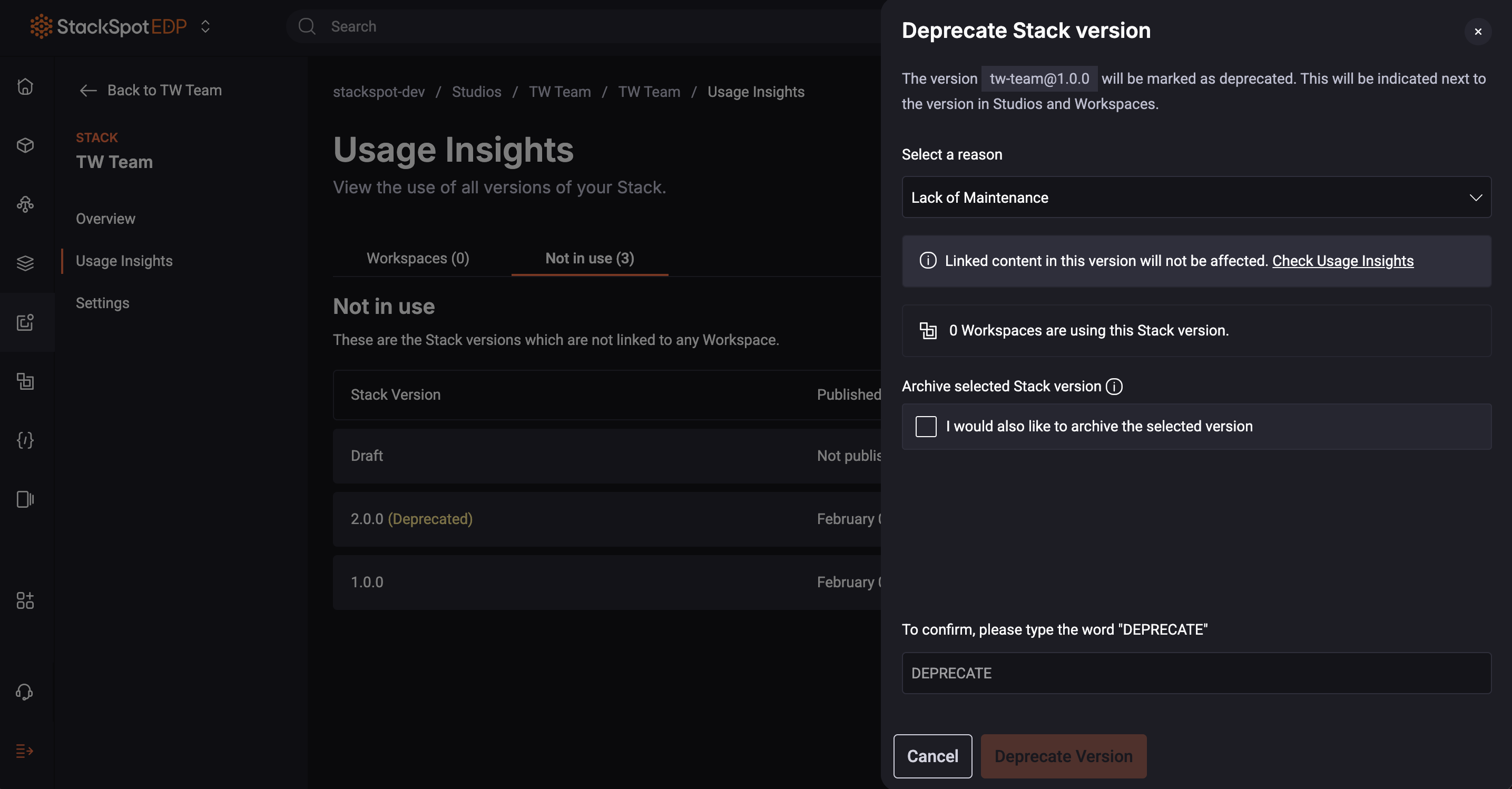Open the StackSpot EDP product switcher chevrons
Image resolution: width=1512 pixels, height=789 pixels.
(x=205, y=26)
